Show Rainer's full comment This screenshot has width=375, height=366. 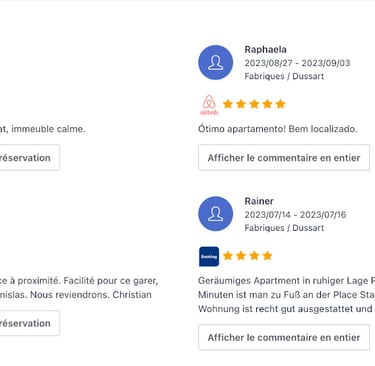pos(284,337)
